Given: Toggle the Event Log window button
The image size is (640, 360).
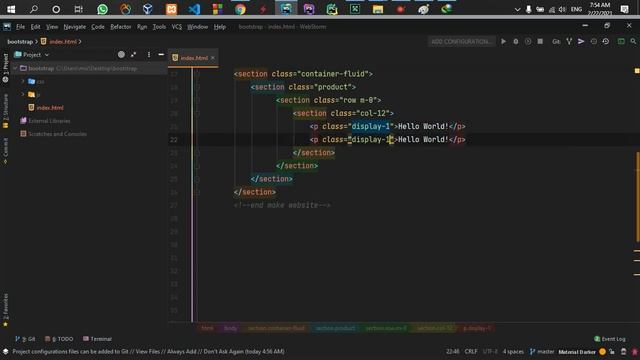Looking at the screenshot, I should point(610,339).
